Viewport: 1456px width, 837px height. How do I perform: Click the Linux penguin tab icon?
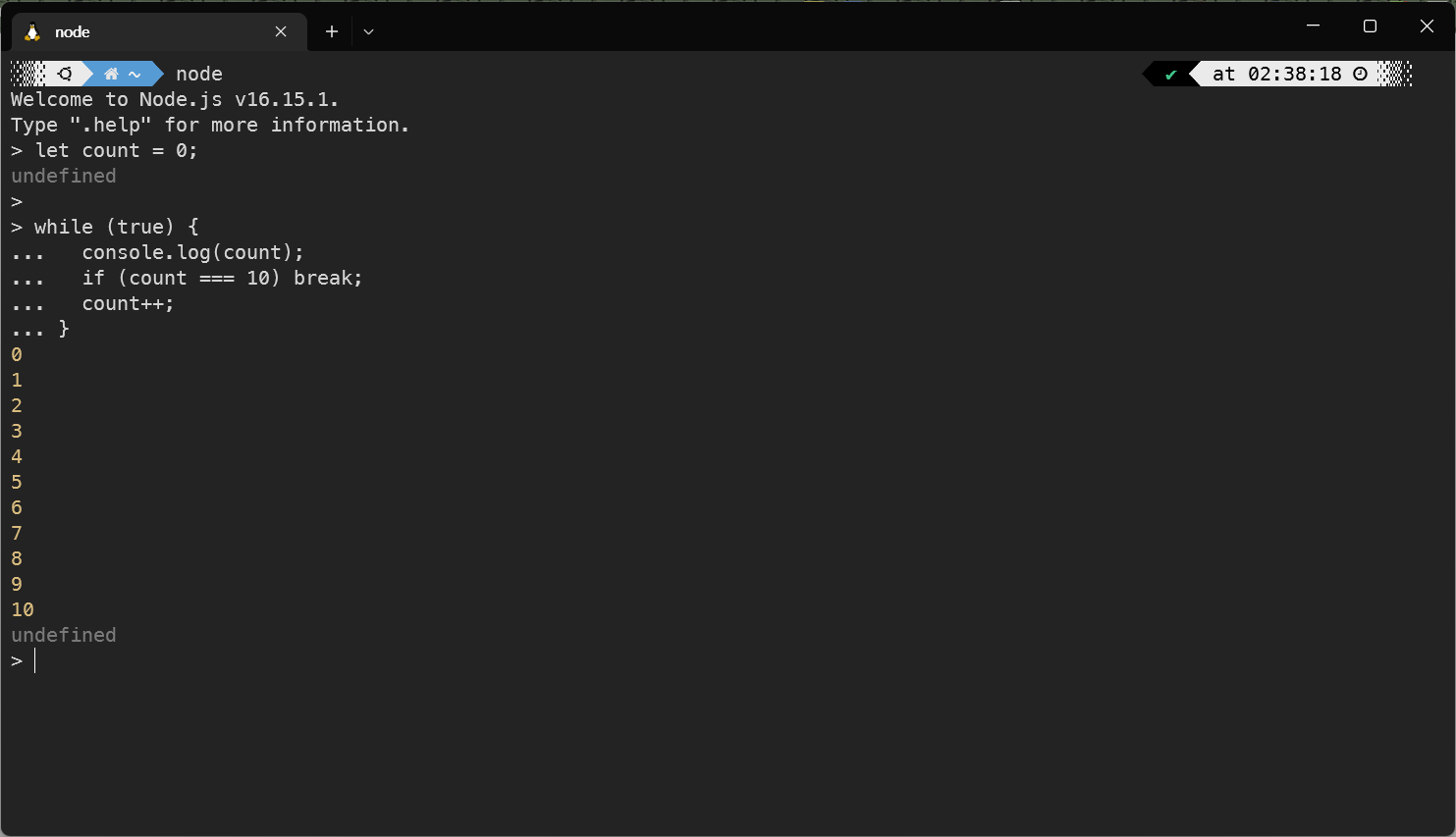coord(32,32)
